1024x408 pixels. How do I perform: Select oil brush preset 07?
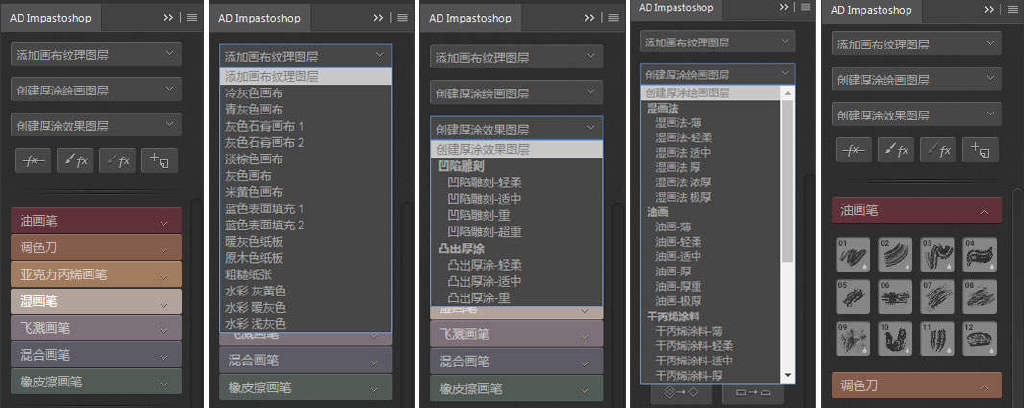938,296
